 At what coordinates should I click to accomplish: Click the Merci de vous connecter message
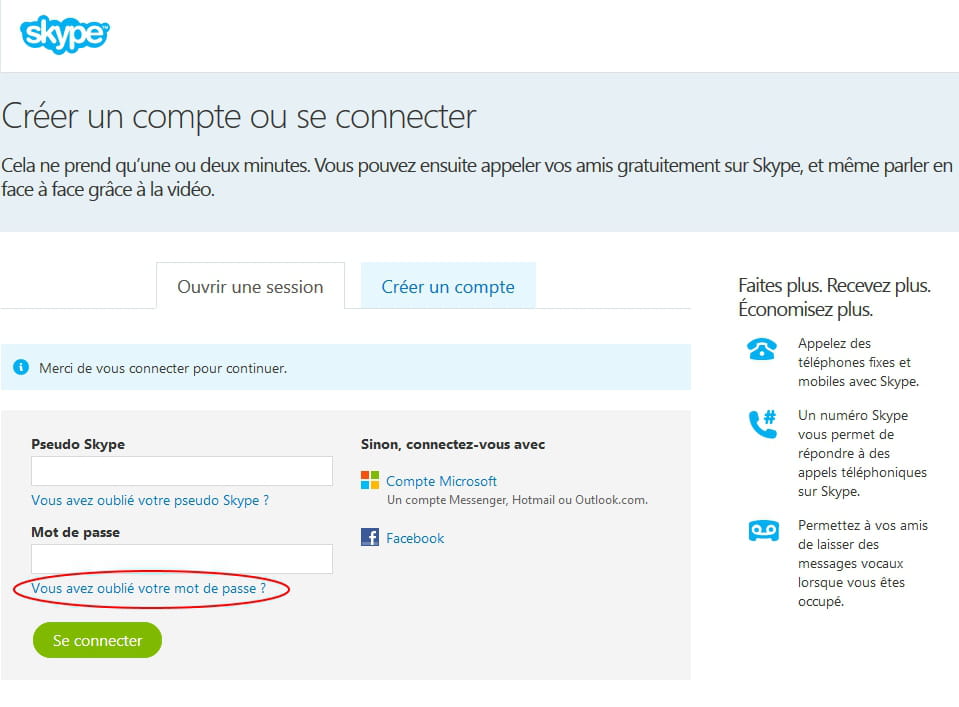point(163,368)
